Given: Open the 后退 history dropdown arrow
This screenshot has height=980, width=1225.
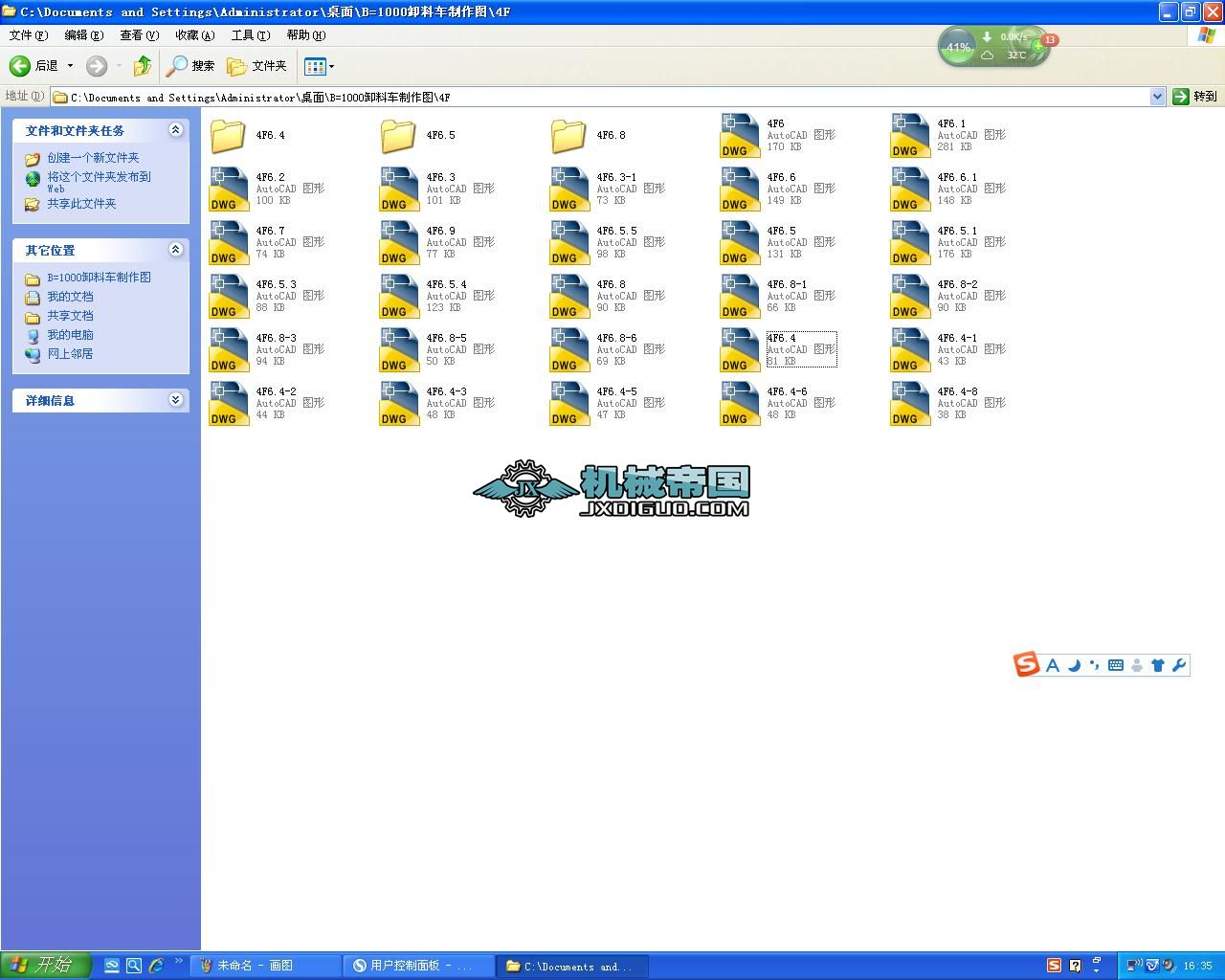Looking at the screenshot, I should pos(70,66).
